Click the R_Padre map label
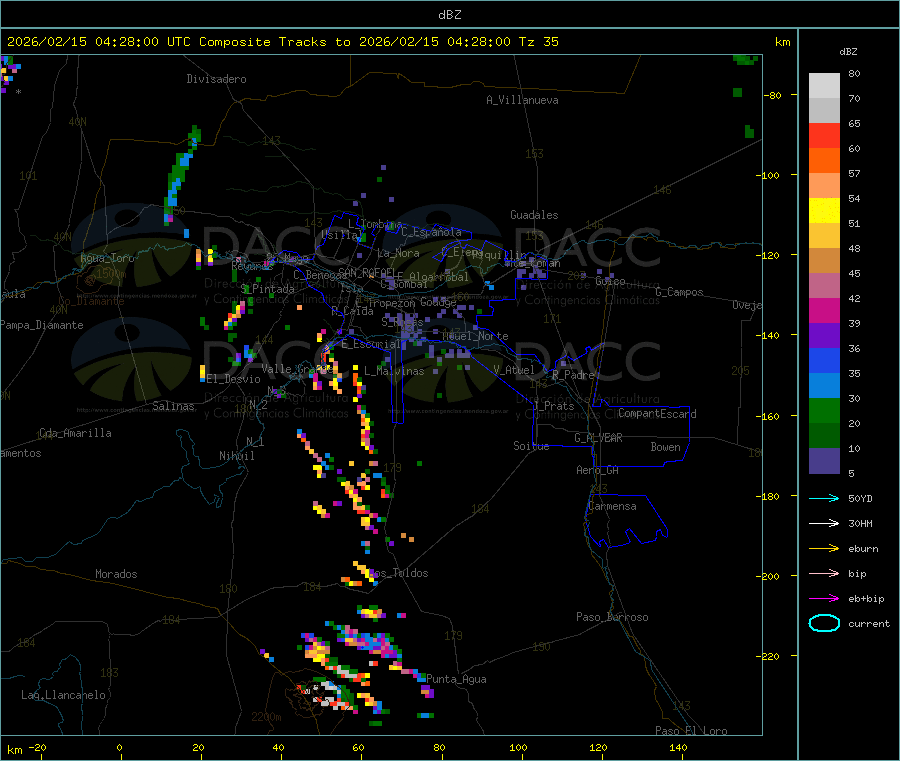The width and height of the screenshot is (900, 761). tap(573, 375)
